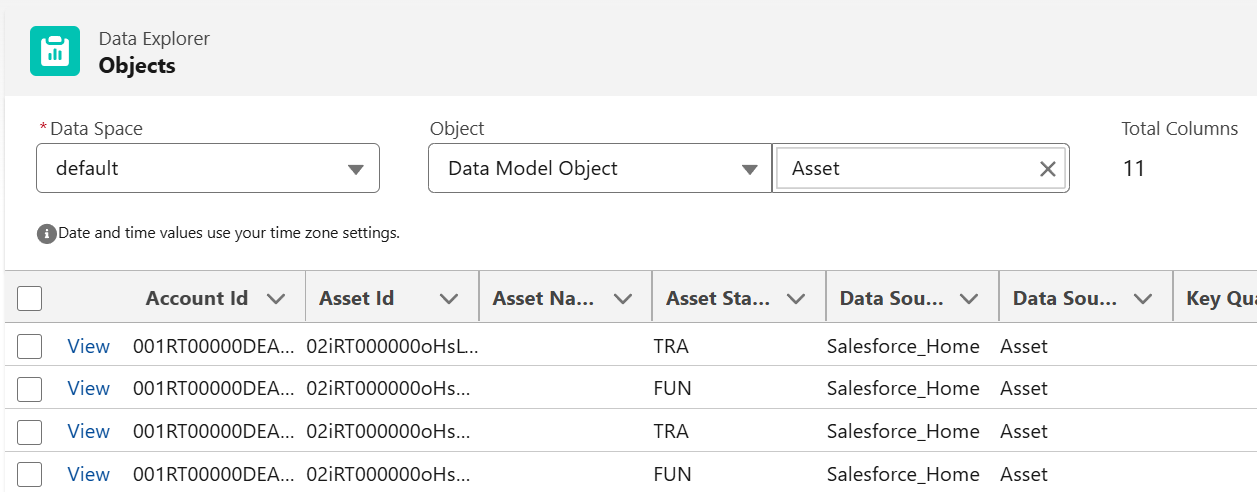
Task: Sort by Account Id column header
Action: point(196,299)
